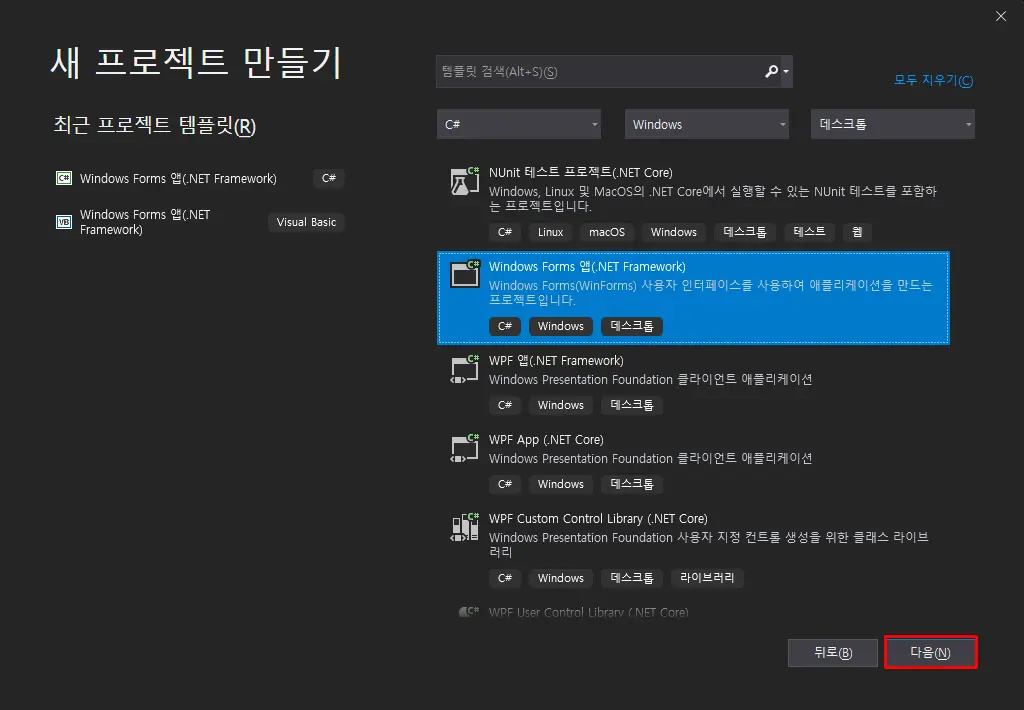Image resolution: width=1024 pixels, height=710 pixels.
Task: Click the recent Visual Basic Forms icon
Action: [x=63, y=222]
